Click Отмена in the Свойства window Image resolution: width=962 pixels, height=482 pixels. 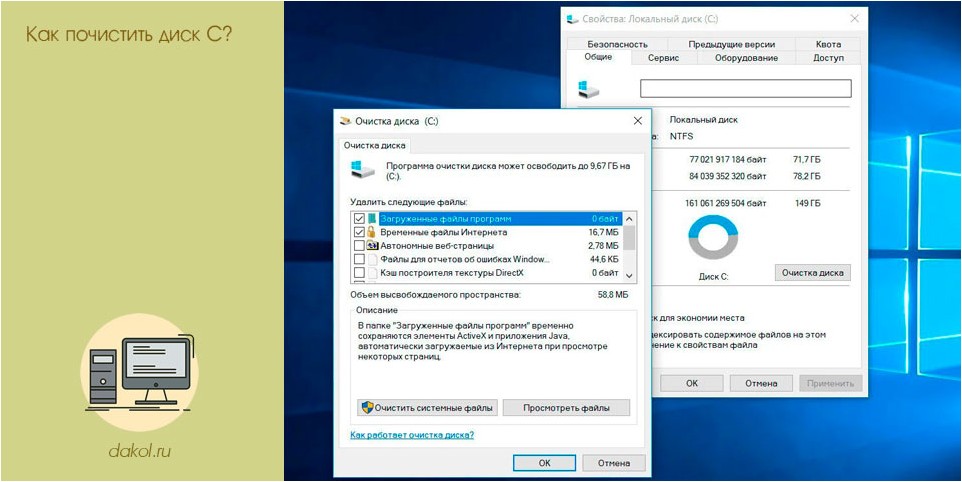coord(761,383)
